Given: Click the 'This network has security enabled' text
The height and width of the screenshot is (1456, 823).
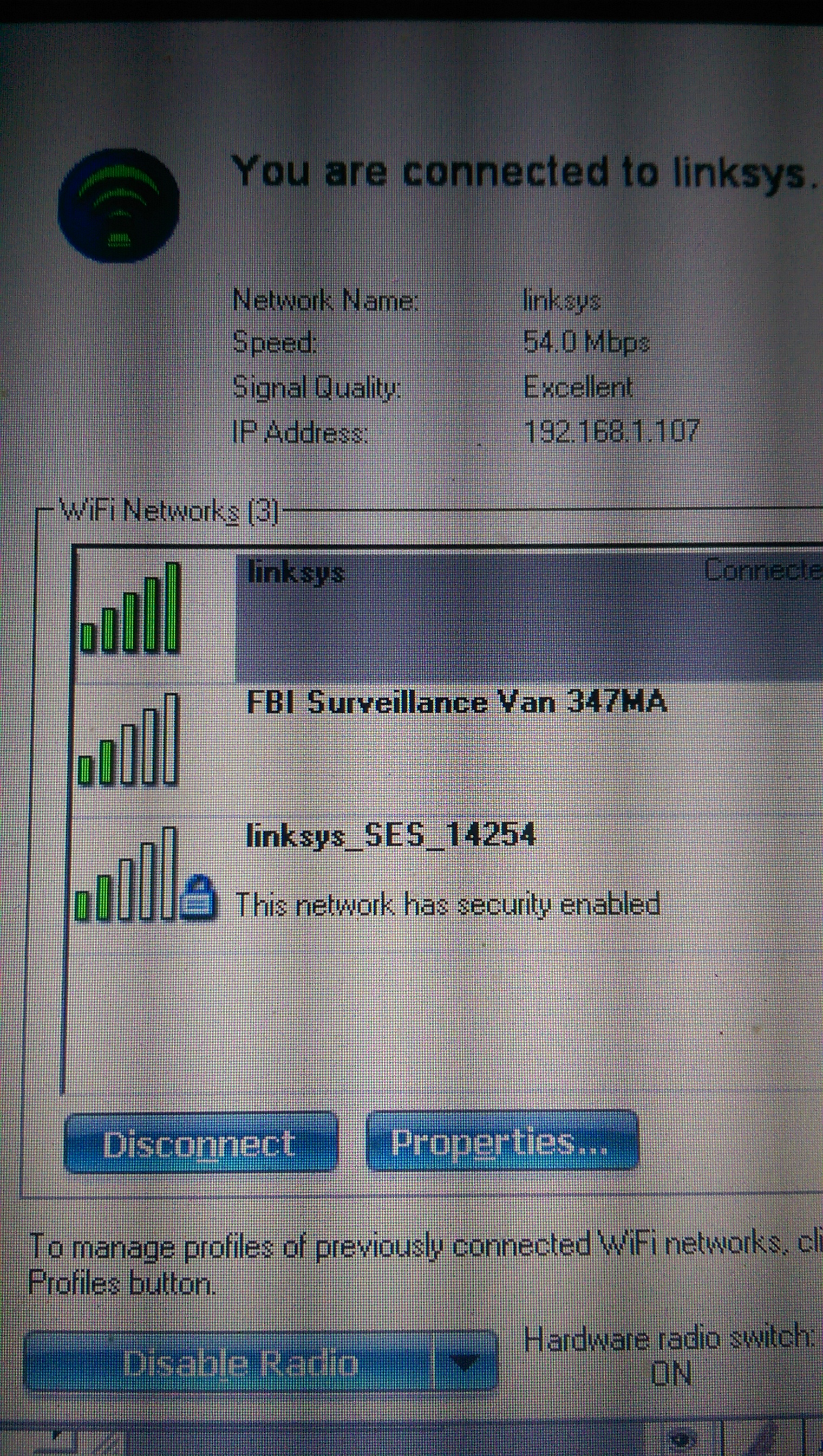Looking at the screenshot, I should [447, 904].
